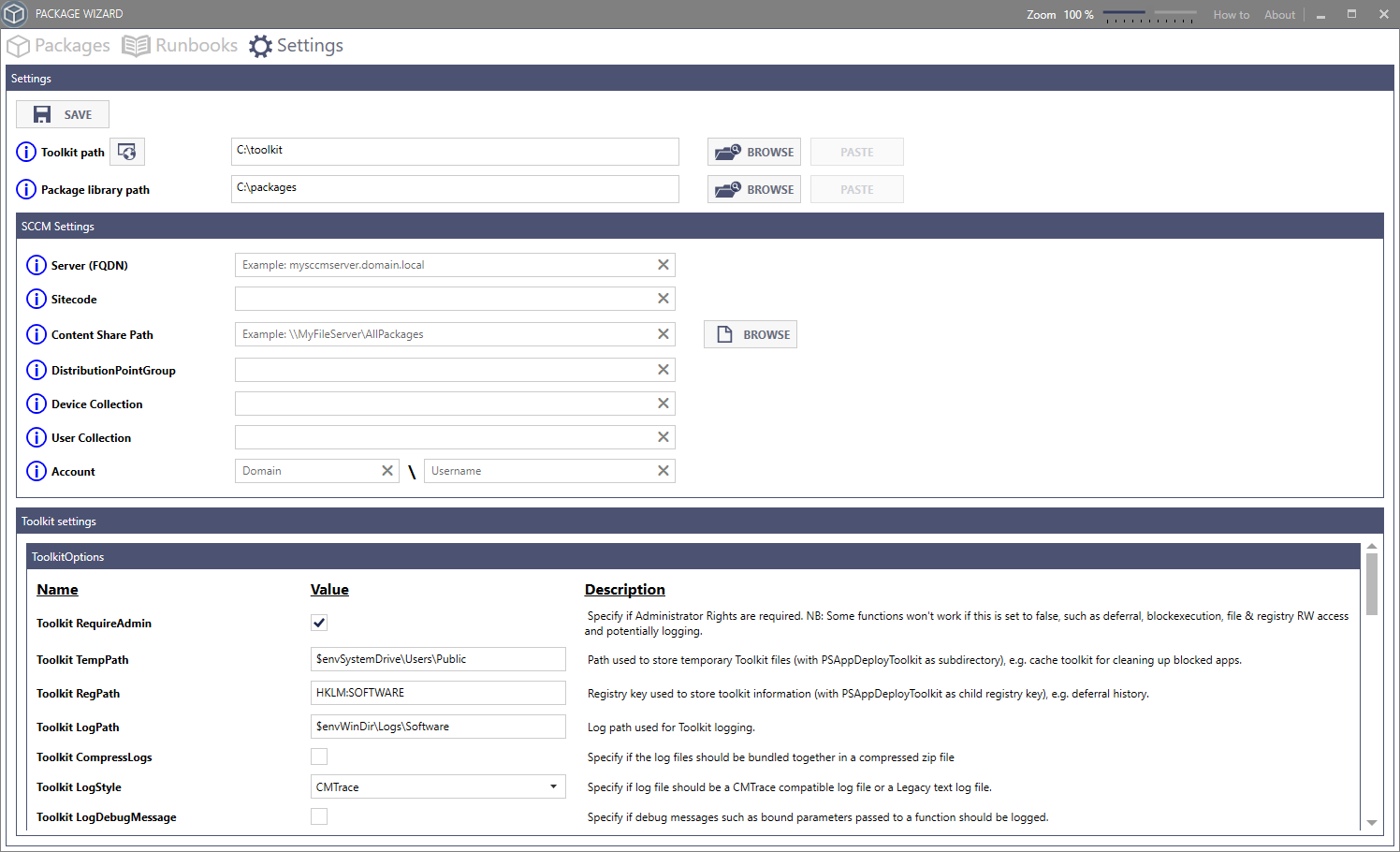Click the info icon next to Account

(x=36, y=471)
